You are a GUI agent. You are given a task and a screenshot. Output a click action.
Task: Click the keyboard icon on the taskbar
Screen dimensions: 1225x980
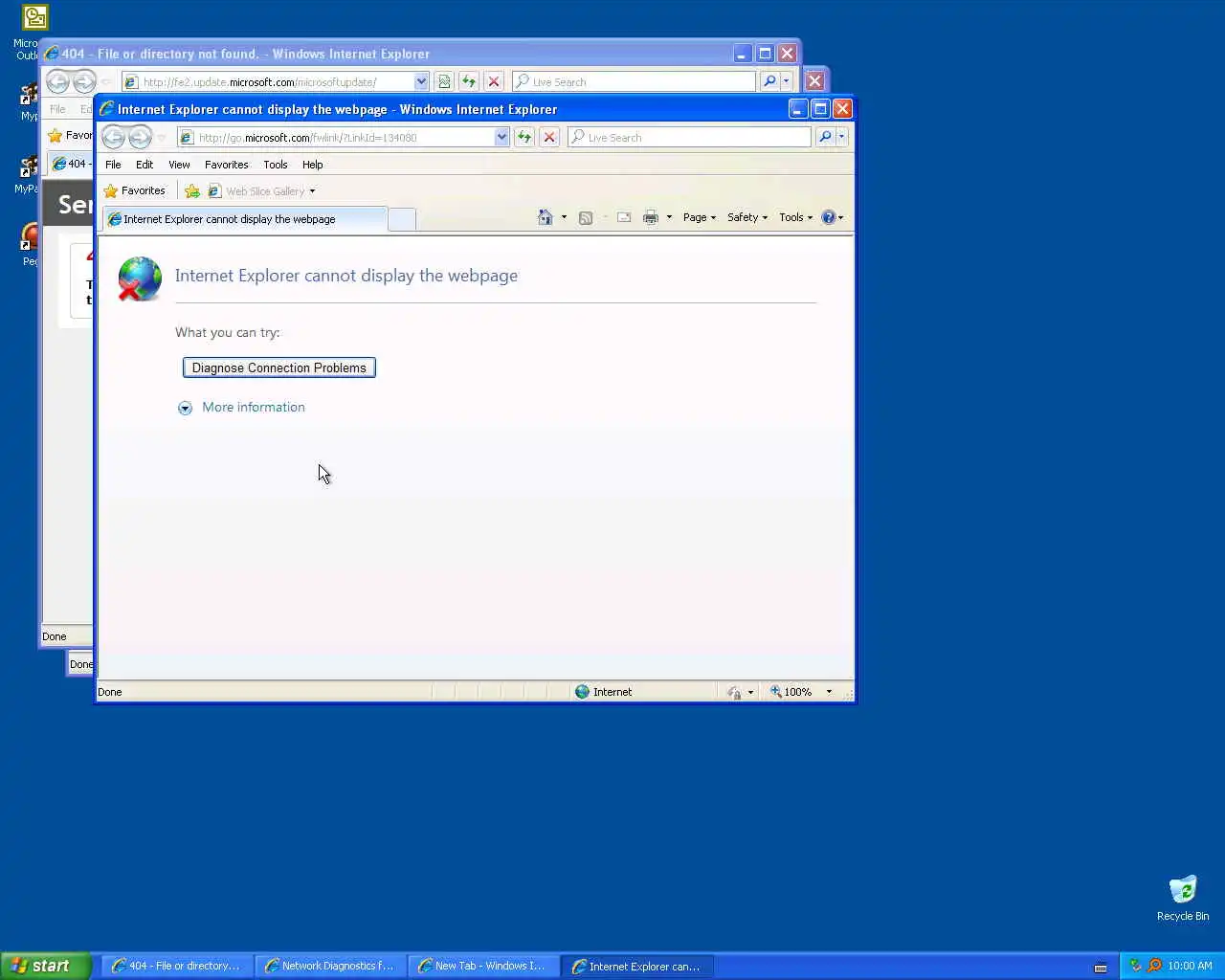1101,968
